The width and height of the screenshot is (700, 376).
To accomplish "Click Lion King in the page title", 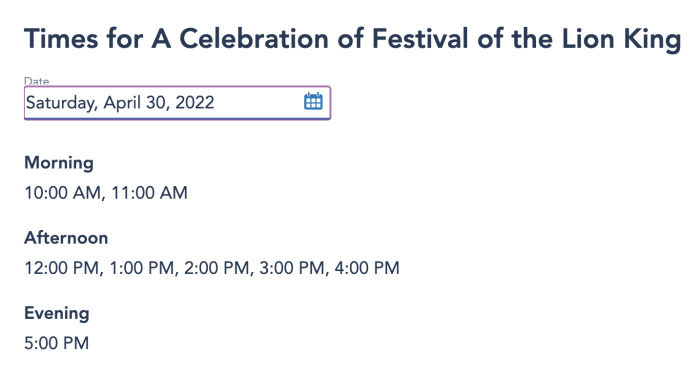I will [x=621, y=39].
